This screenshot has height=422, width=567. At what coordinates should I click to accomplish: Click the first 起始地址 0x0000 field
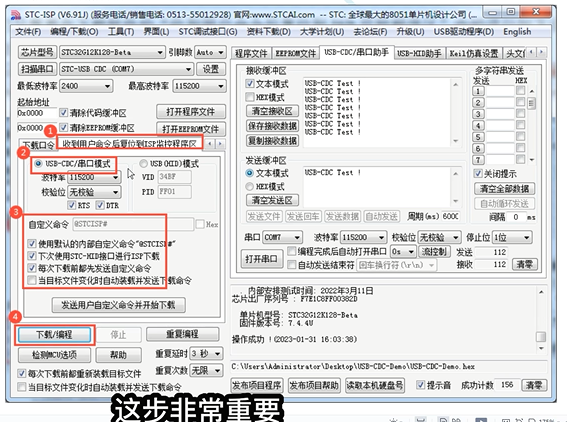[37, 113]
